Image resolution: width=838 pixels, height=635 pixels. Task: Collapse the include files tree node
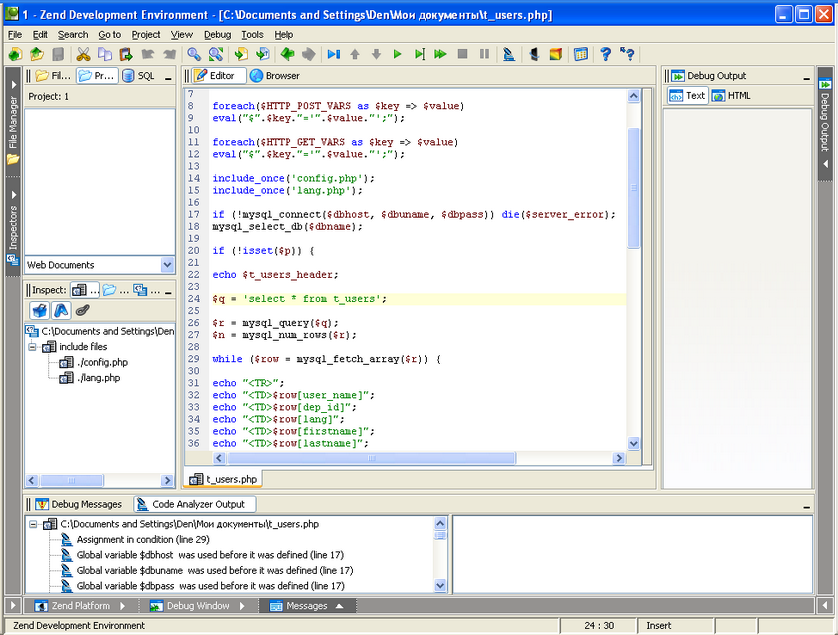tap(33, 347)
